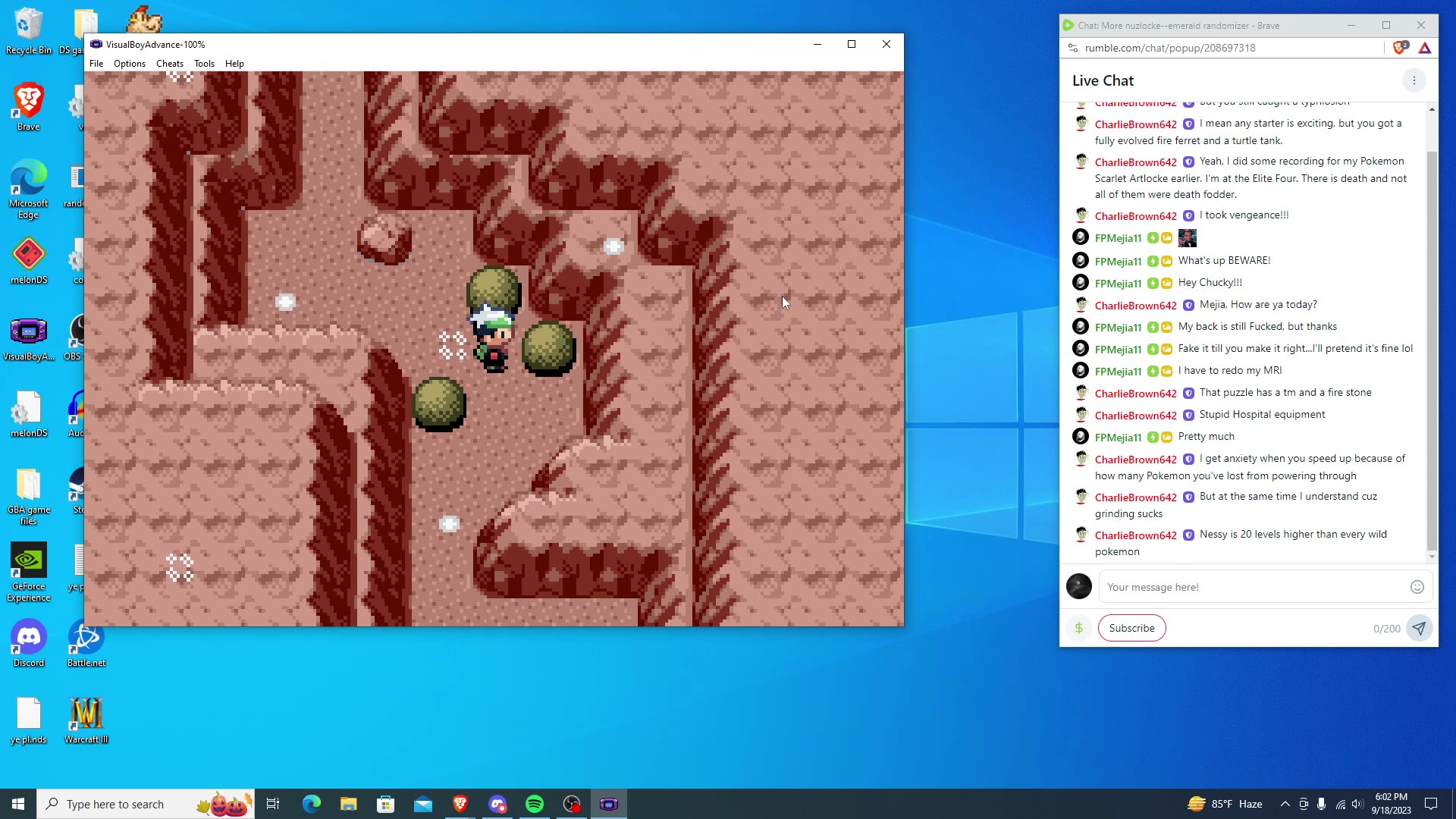This screenshot has width=1456, height=819.
Task: Open File Explorer from the taskbar
Action: coord(349,804)
